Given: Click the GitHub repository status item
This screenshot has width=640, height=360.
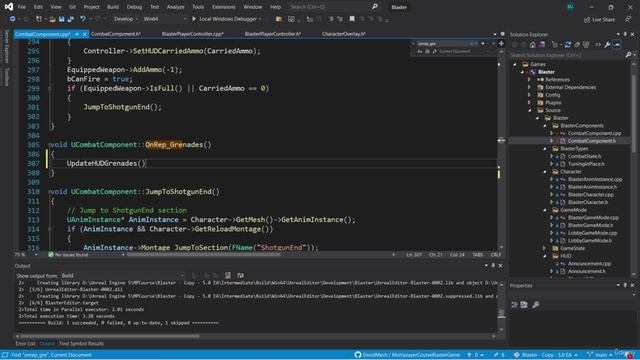Looking at the screenshot, I should coord(407,355).
